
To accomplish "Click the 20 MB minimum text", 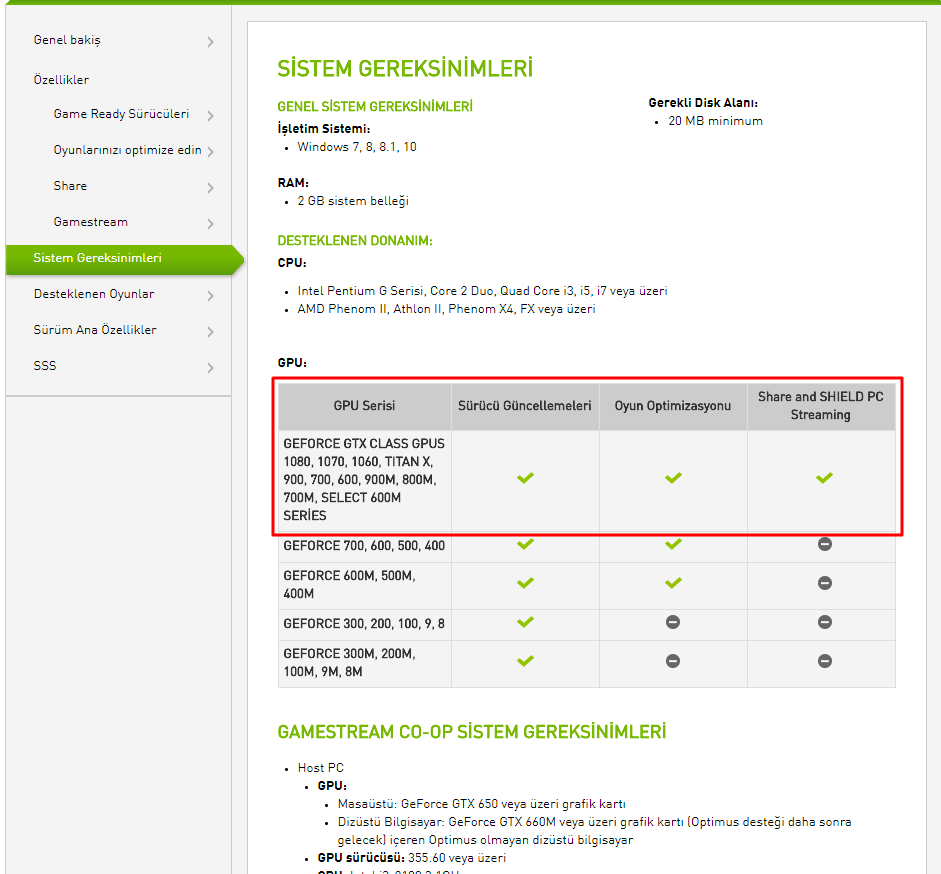I will click(x=715, y=121).
